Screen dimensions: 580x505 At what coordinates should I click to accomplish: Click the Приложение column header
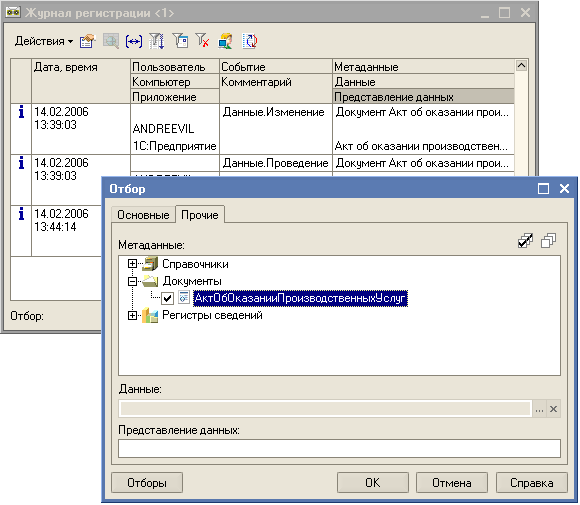[x=175, y=97]
